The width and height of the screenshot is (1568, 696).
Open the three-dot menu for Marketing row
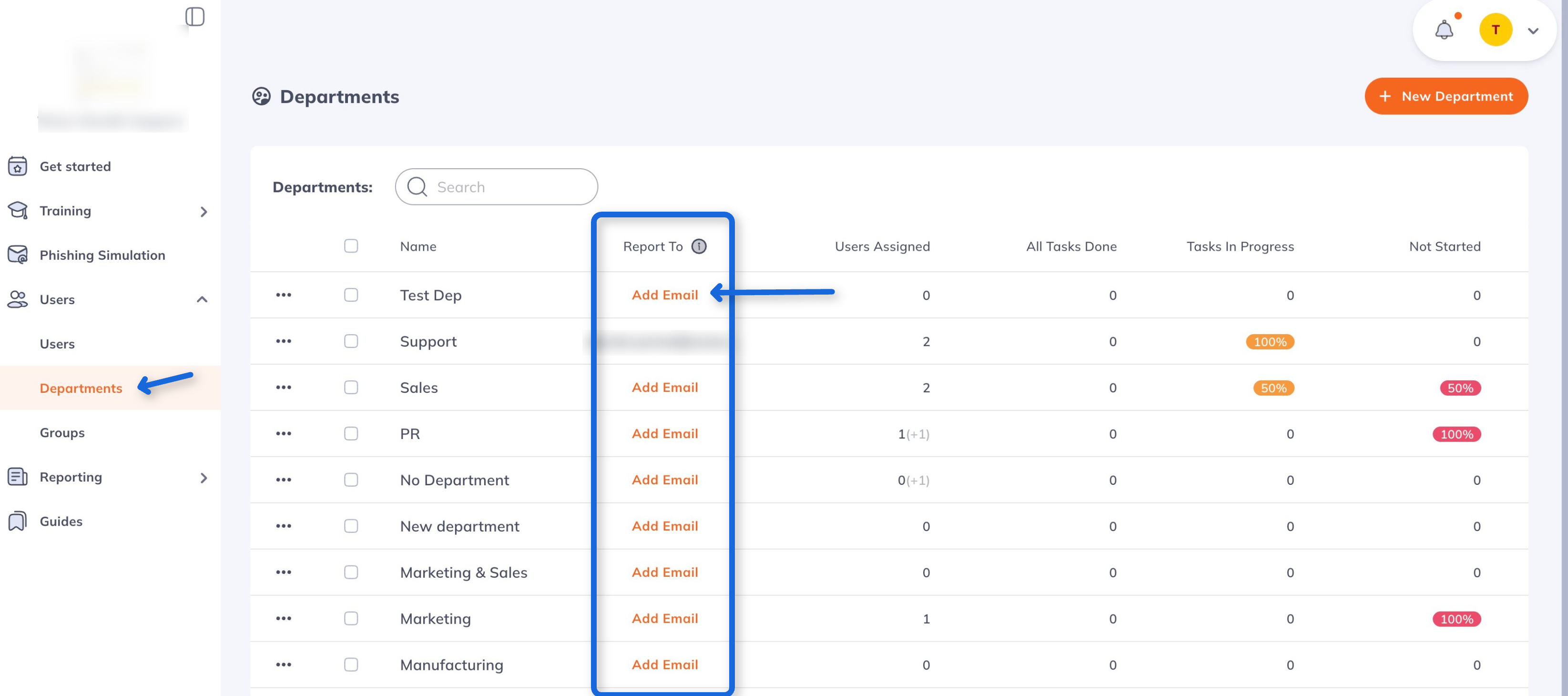coord(284,618)
